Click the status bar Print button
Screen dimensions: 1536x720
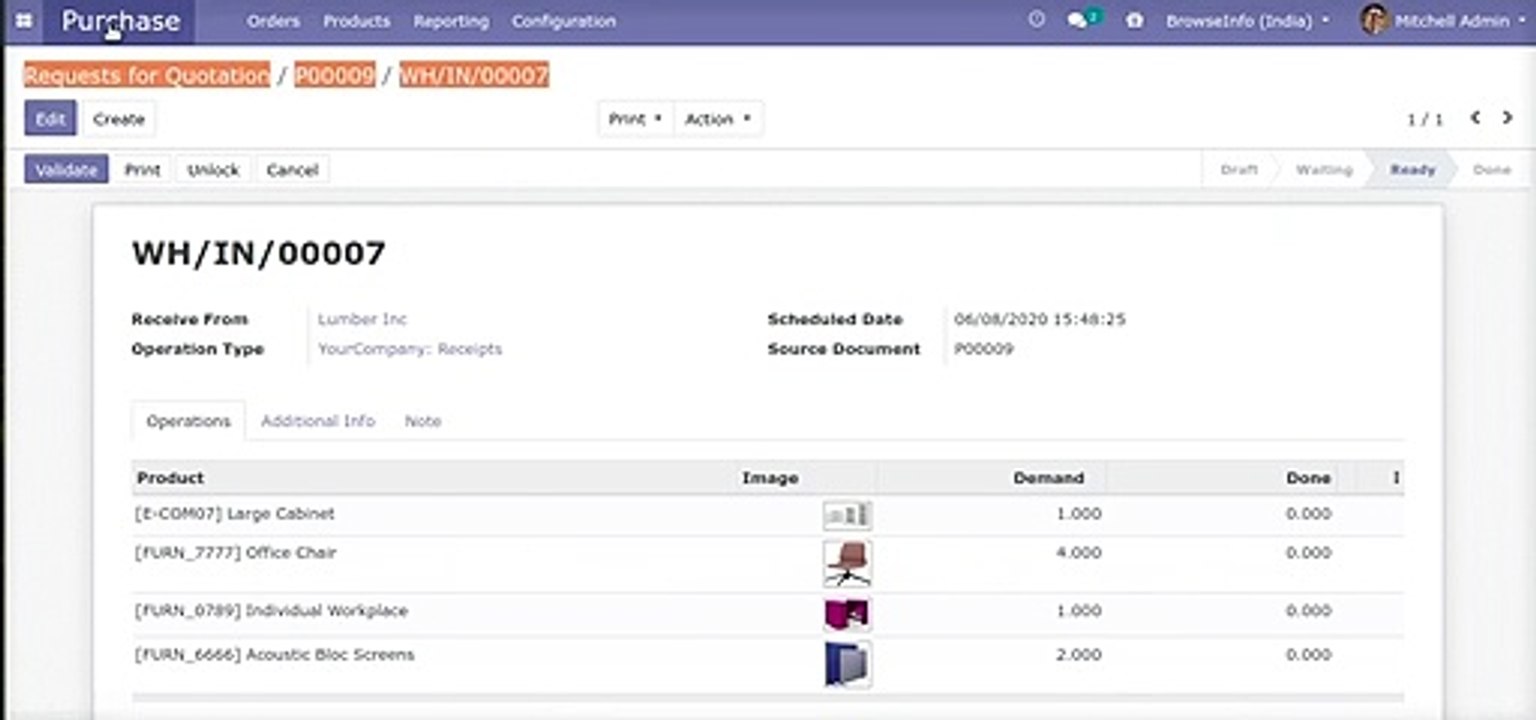[x=143, y=170]
